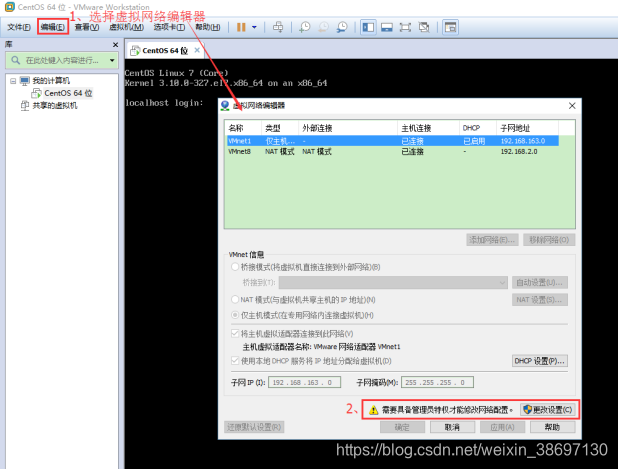Click the orange pause VM icon
The image size is (618, 469).
coord(241,27)
